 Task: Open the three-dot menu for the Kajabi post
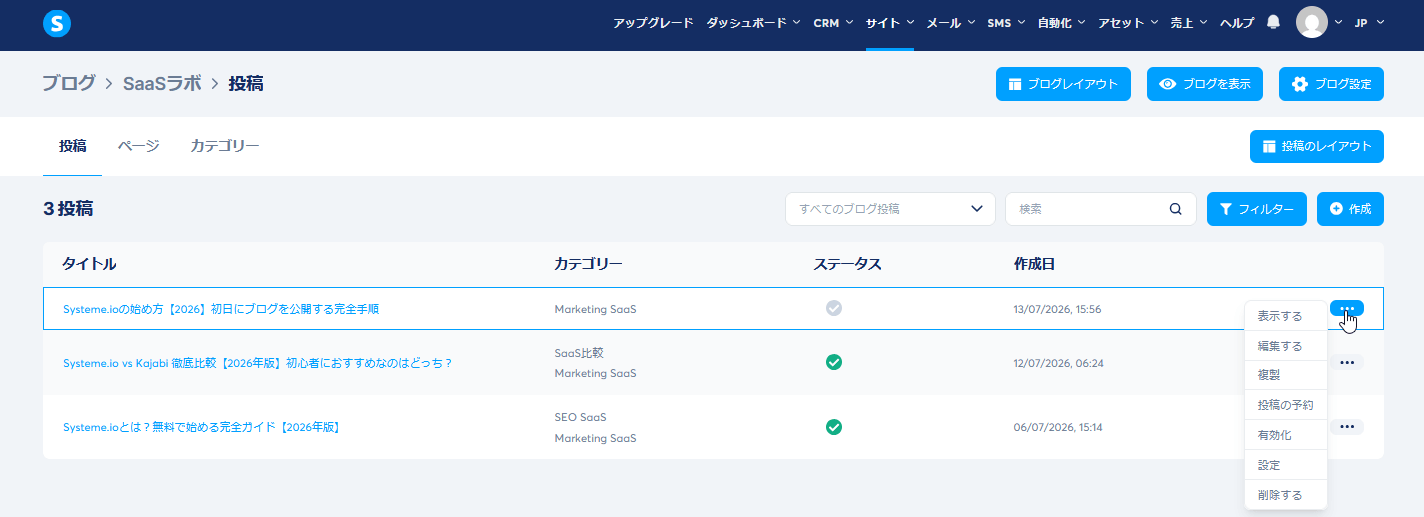click(1347, 362)
